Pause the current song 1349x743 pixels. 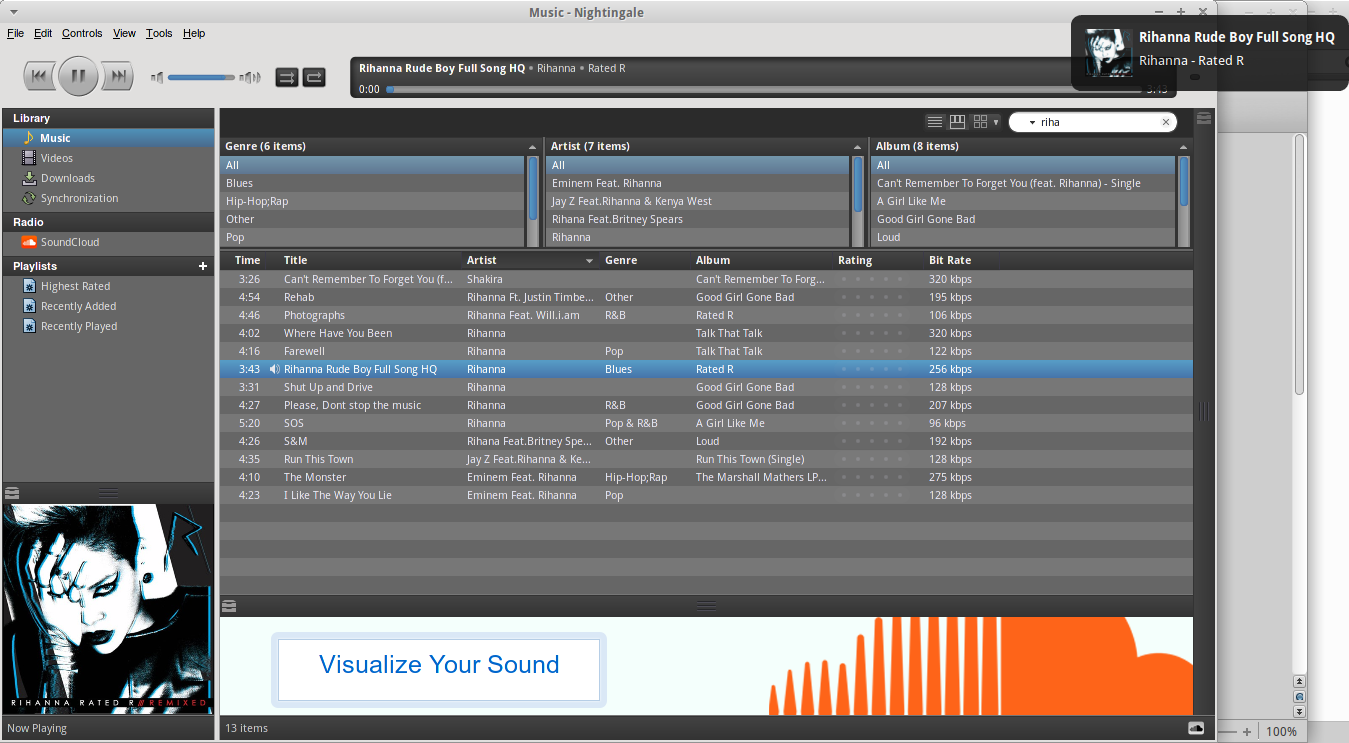point(78,76)
